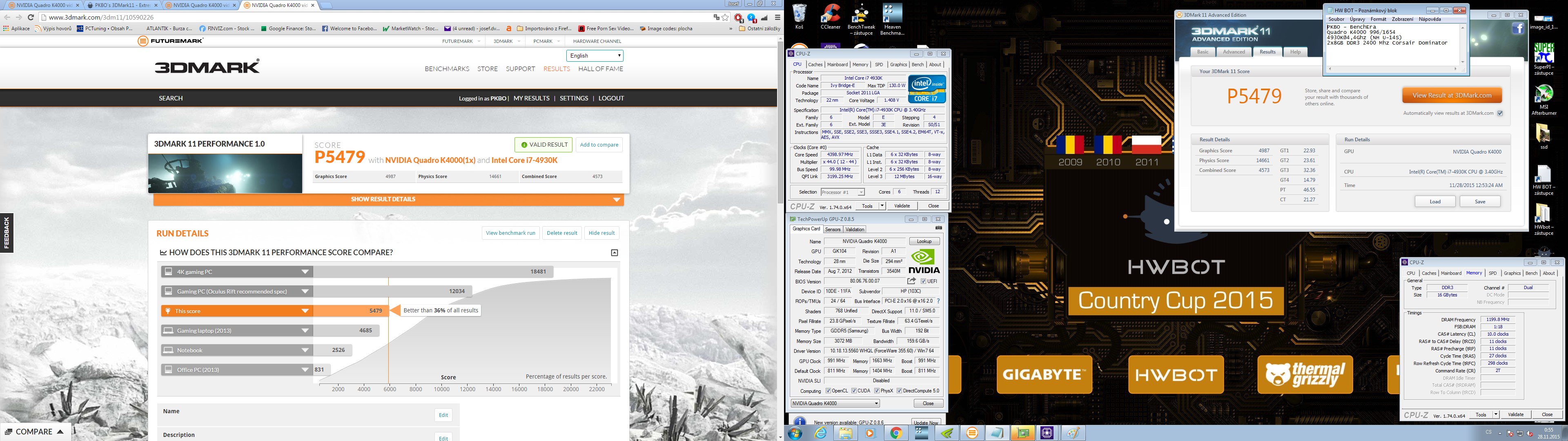Open the ssd desktop folder icon
Image resolution: width=1568 pixels, height=441 pixels.
tap(1543, 136)
